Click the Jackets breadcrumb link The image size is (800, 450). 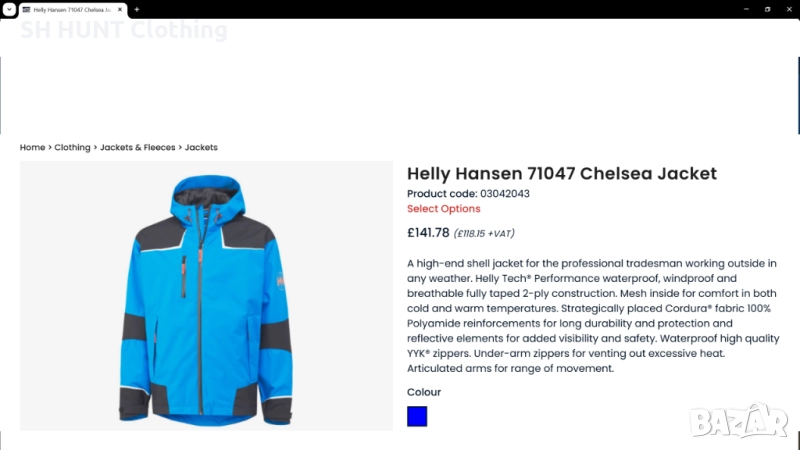[201, 147]
